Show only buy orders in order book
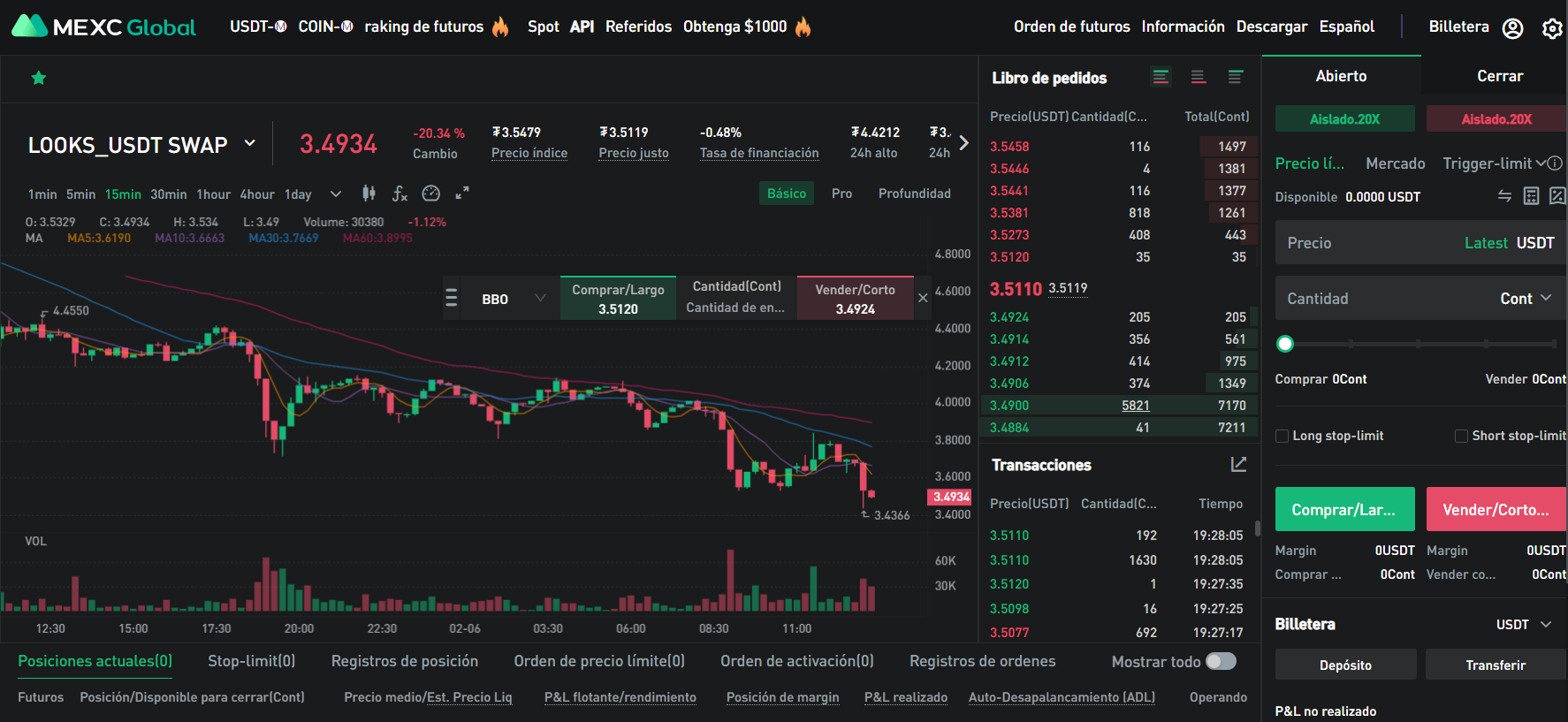The width and height of the screenshot is (1568, 722). pyautogui.click(x=1236, y=78)
